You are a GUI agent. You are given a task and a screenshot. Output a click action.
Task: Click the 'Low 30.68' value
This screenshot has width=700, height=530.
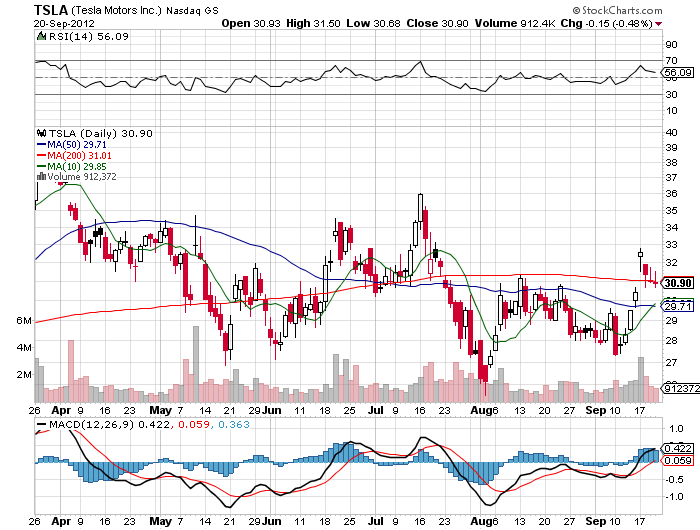click(x=374, y=24)
